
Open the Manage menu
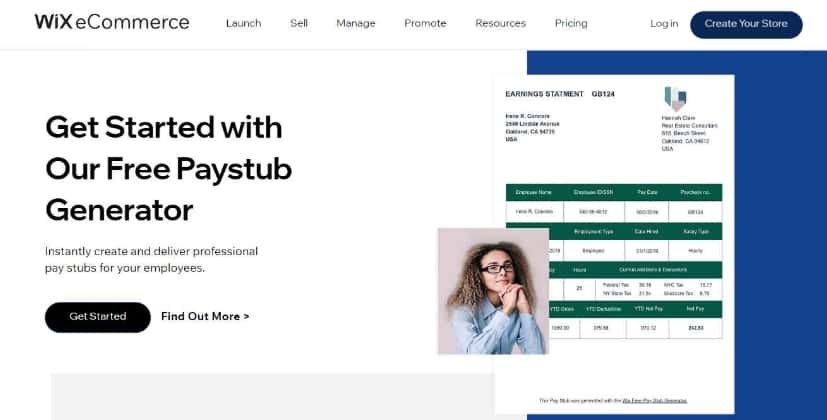[x=355, y=23]
